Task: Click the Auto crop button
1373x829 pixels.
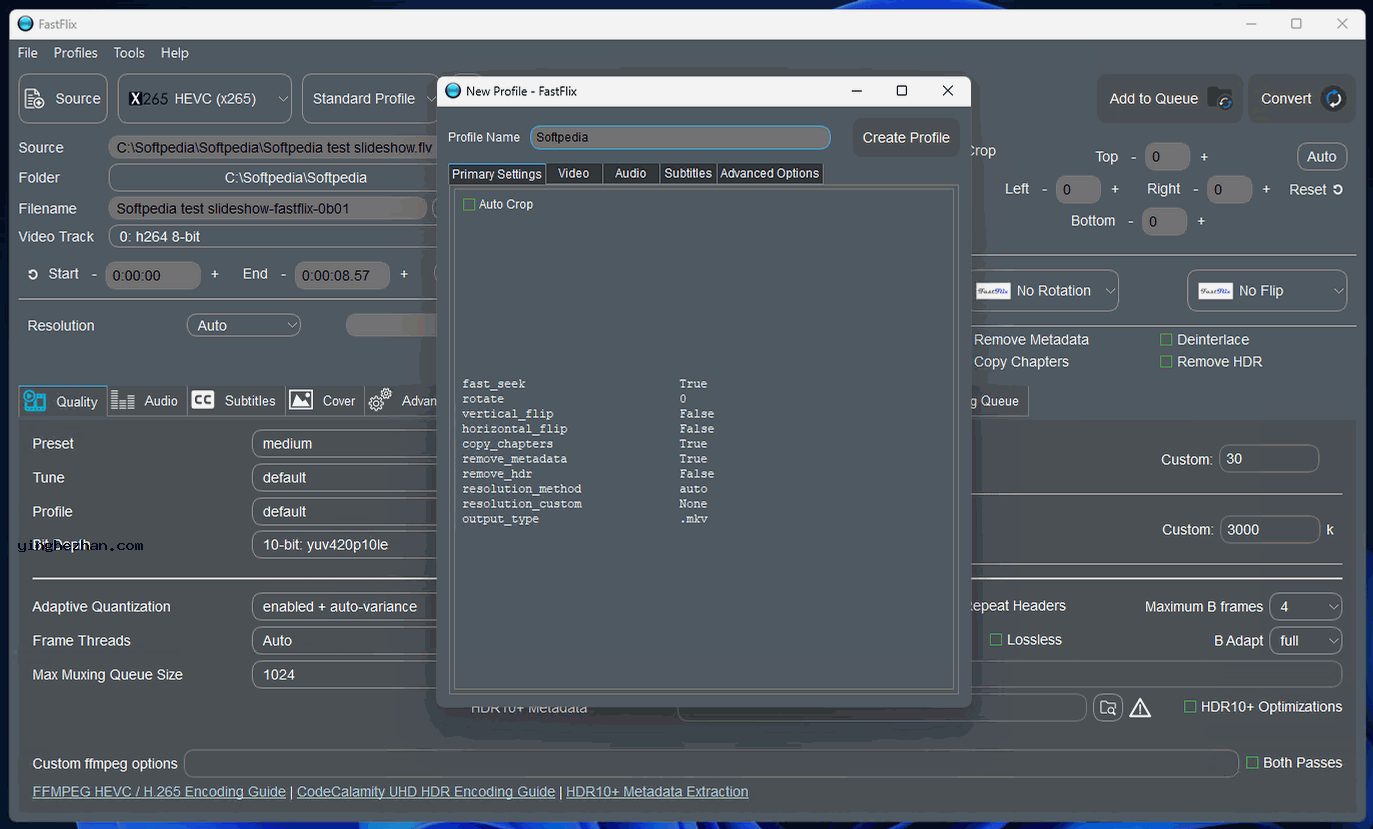Action: pos(1322,157)
